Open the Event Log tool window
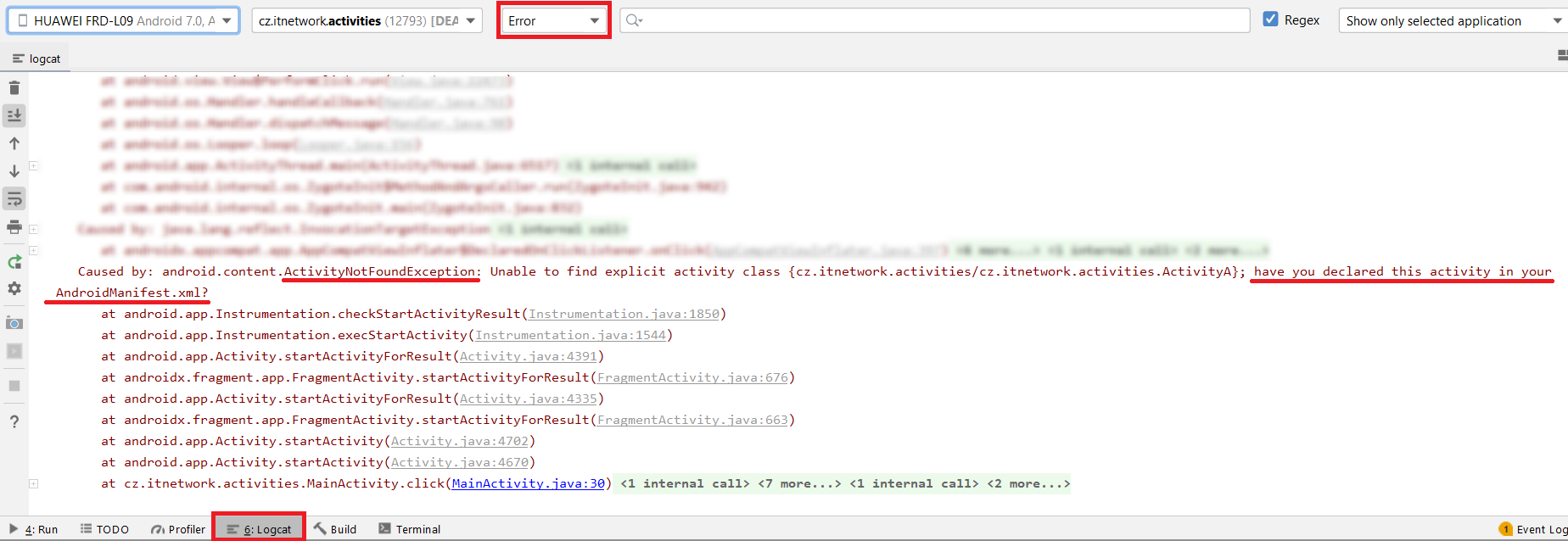This screenshot has width=1568, height=541. (1532, 529)
